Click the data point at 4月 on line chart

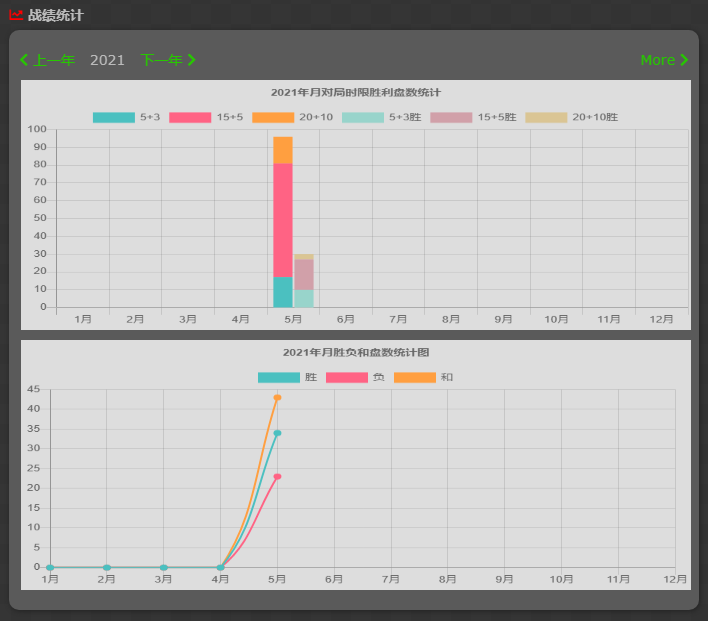pyautogui.click(x=220, y=567)
